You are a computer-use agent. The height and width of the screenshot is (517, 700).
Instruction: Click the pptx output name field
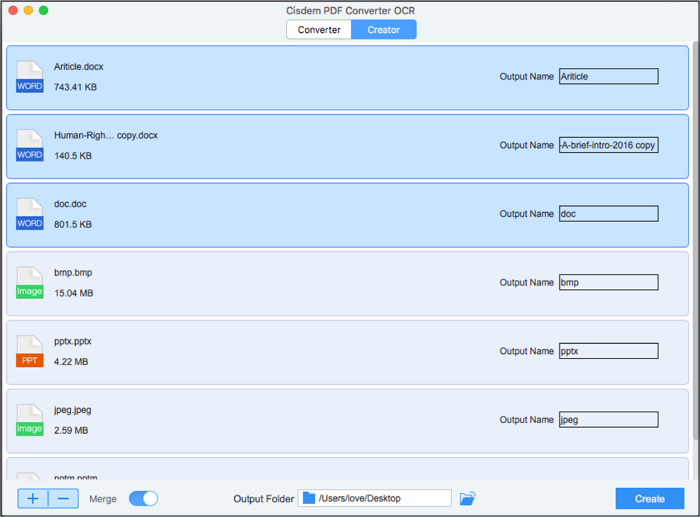coord(608,351)
